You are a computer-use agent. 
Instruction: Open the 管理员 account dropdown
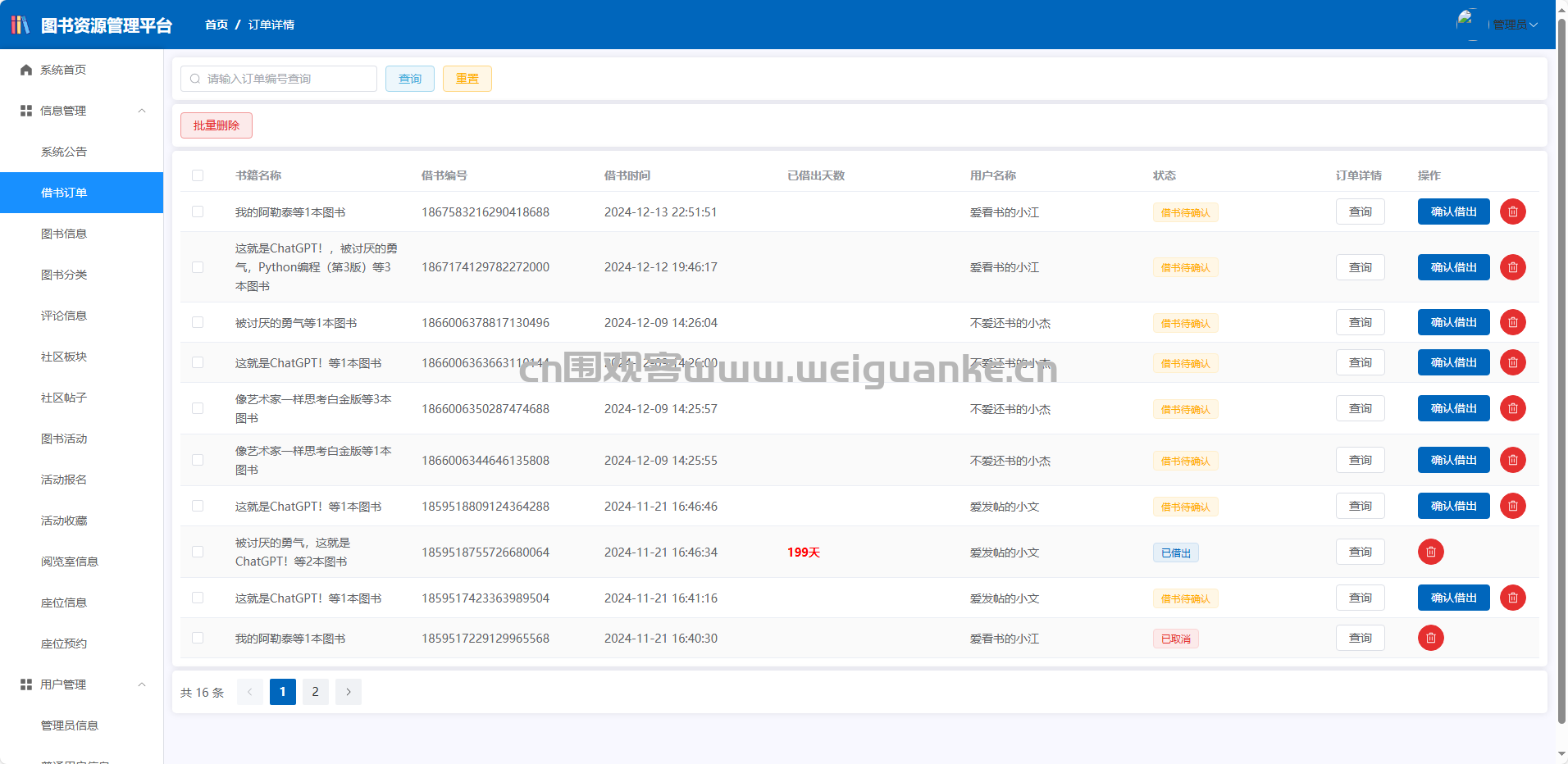point(1515,25)
